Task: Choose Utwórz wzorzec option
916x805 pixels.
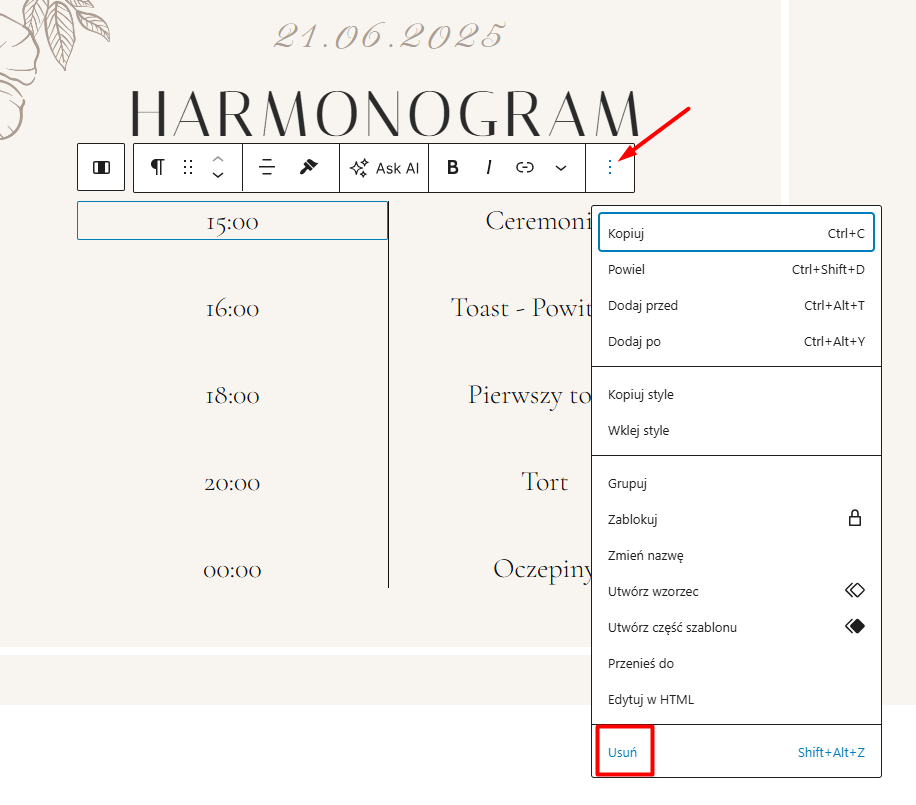Action: tap(736, 591)
